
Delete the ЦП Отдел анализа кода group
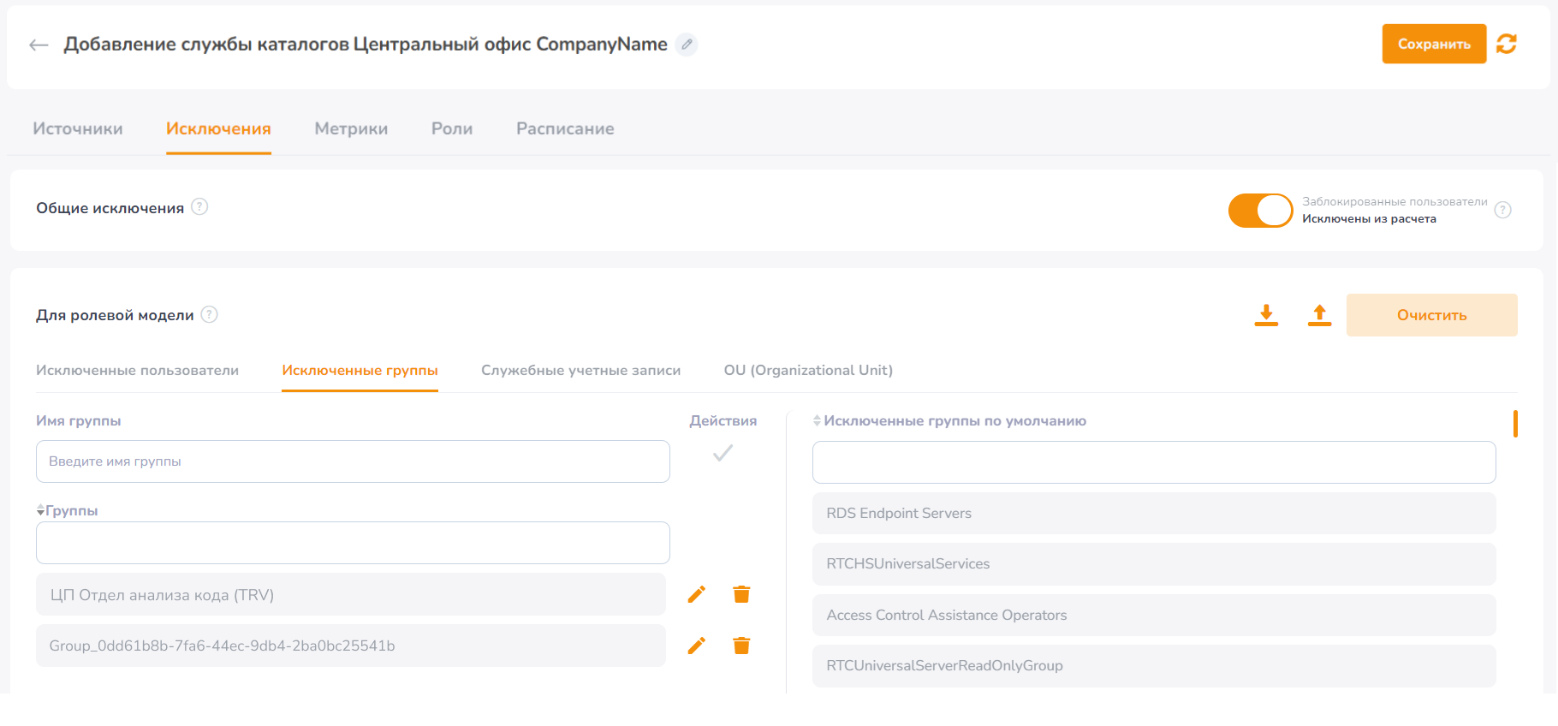click(x=741, y=594)
